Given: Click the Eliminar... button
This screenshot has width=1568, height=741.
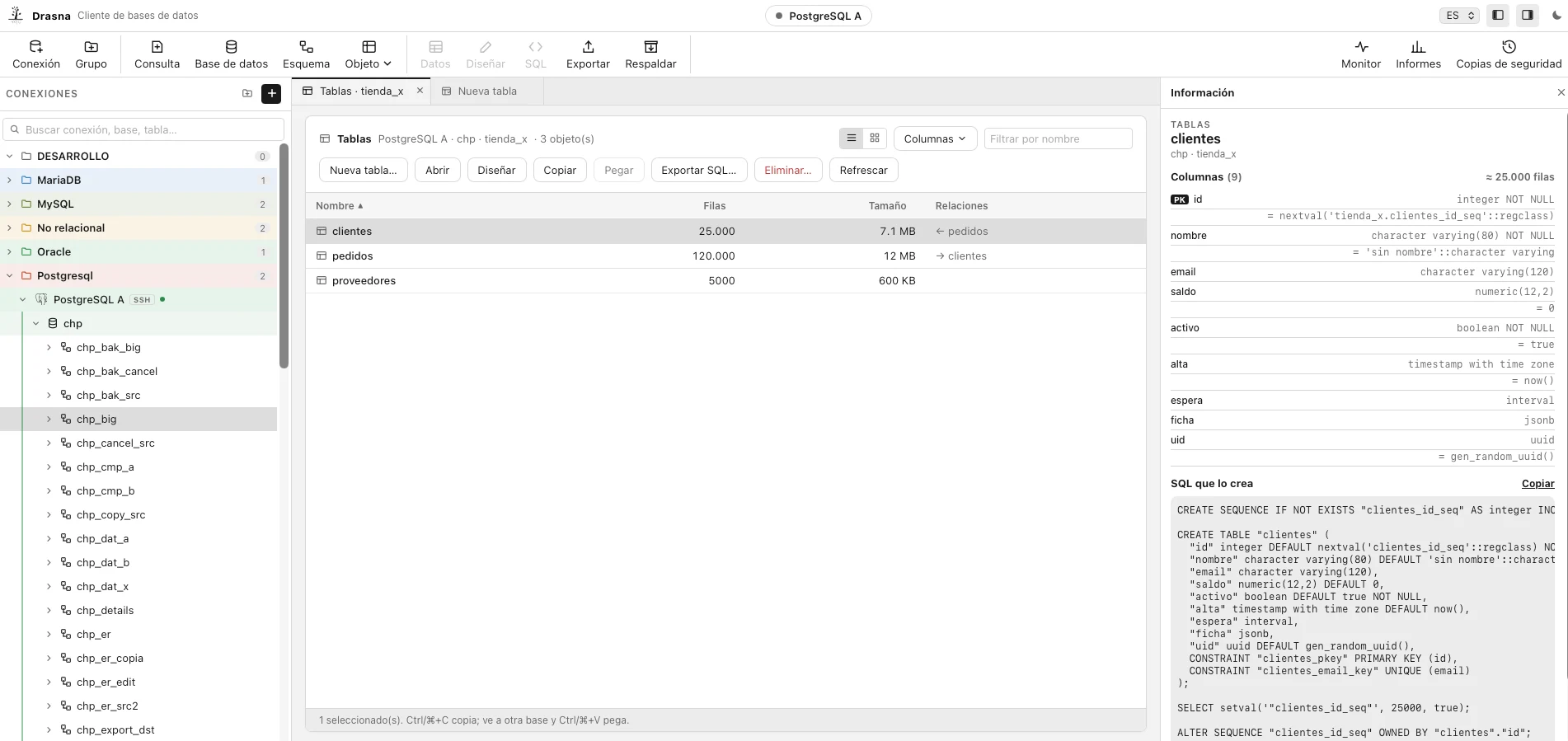Looking at the screenshot, I should (x=787, y=170).
